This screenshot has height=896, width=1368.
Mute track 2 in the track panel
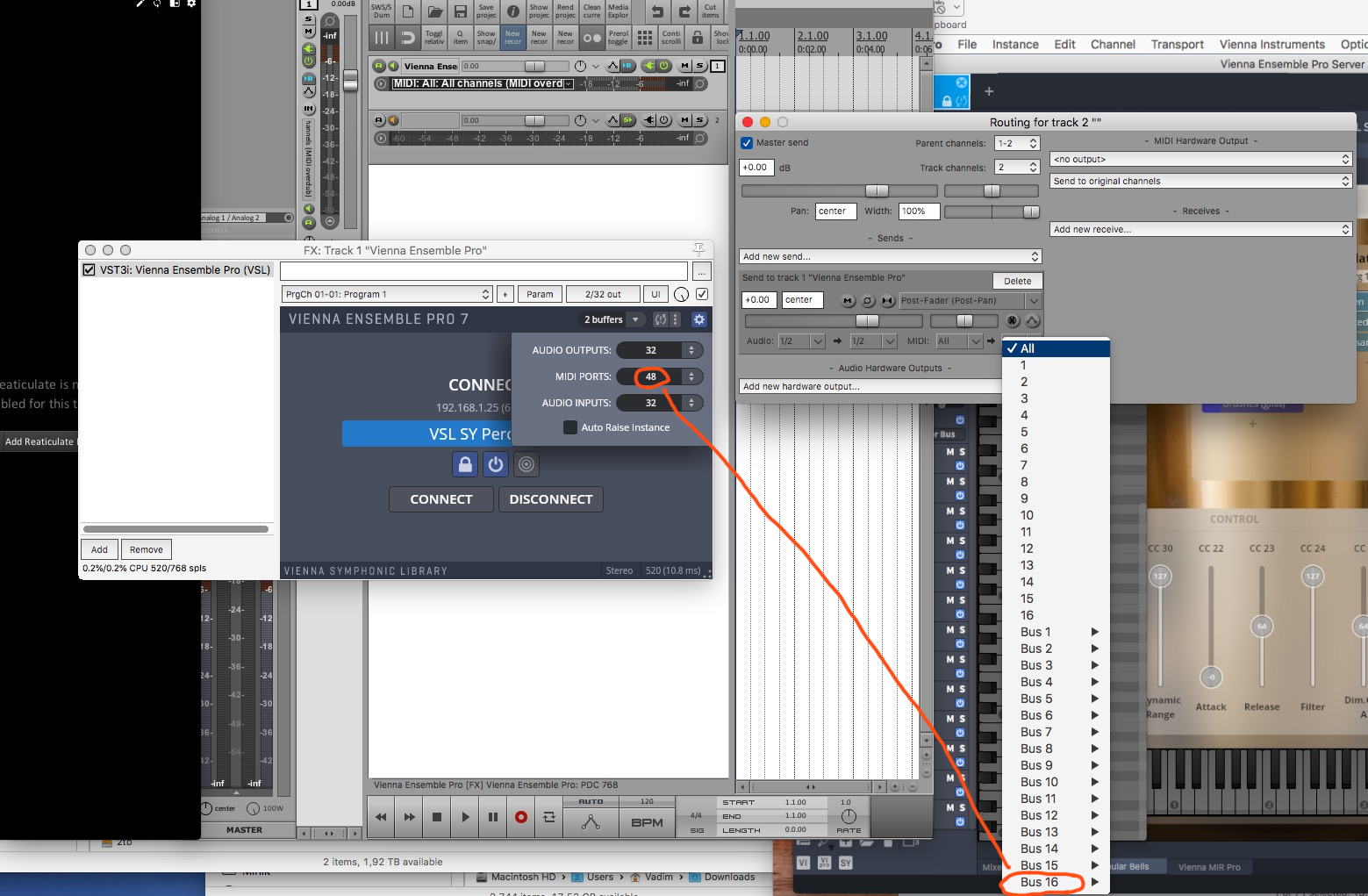point(685,120)
